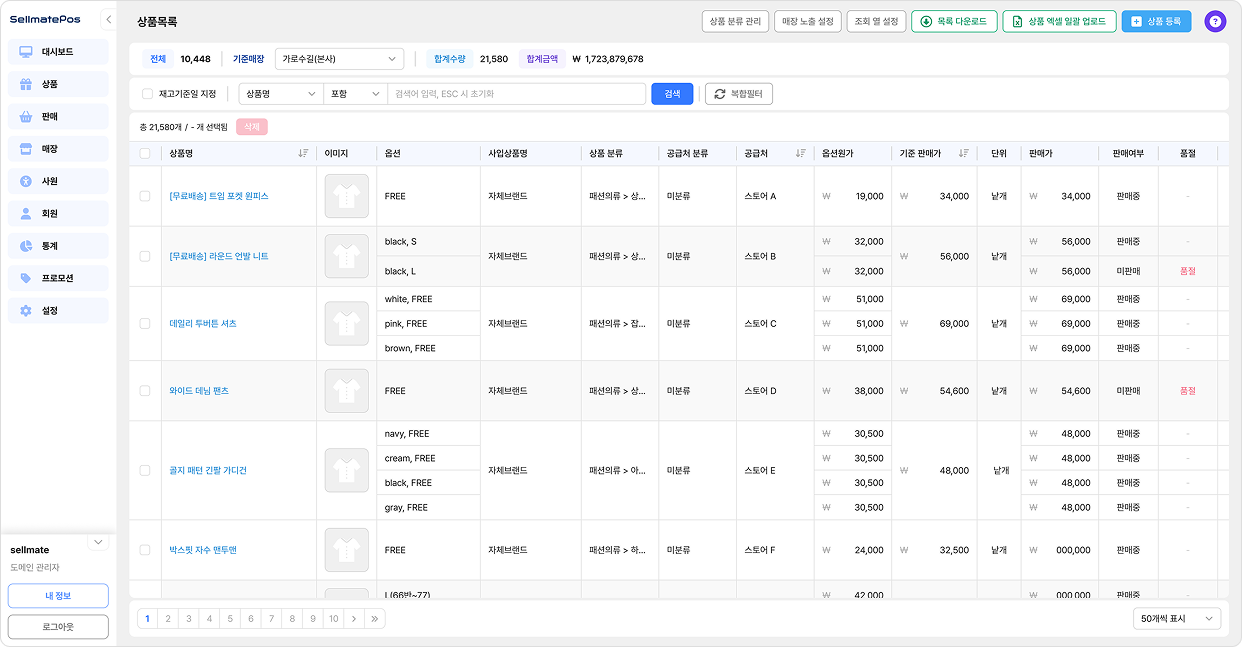
Task: Open the 프로모션 menu in sidebar
Action: click(58, 278)
